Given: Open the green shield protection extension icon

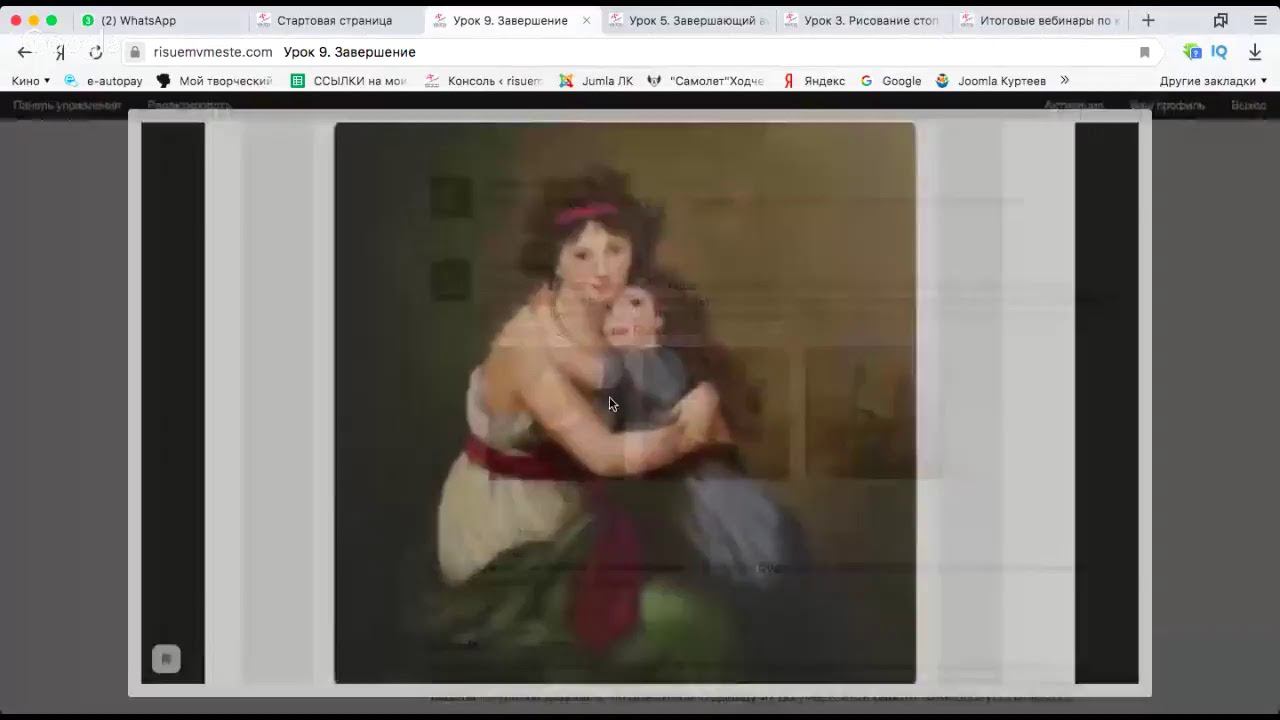Looking at the screenshot, I should pos(1192,52).
